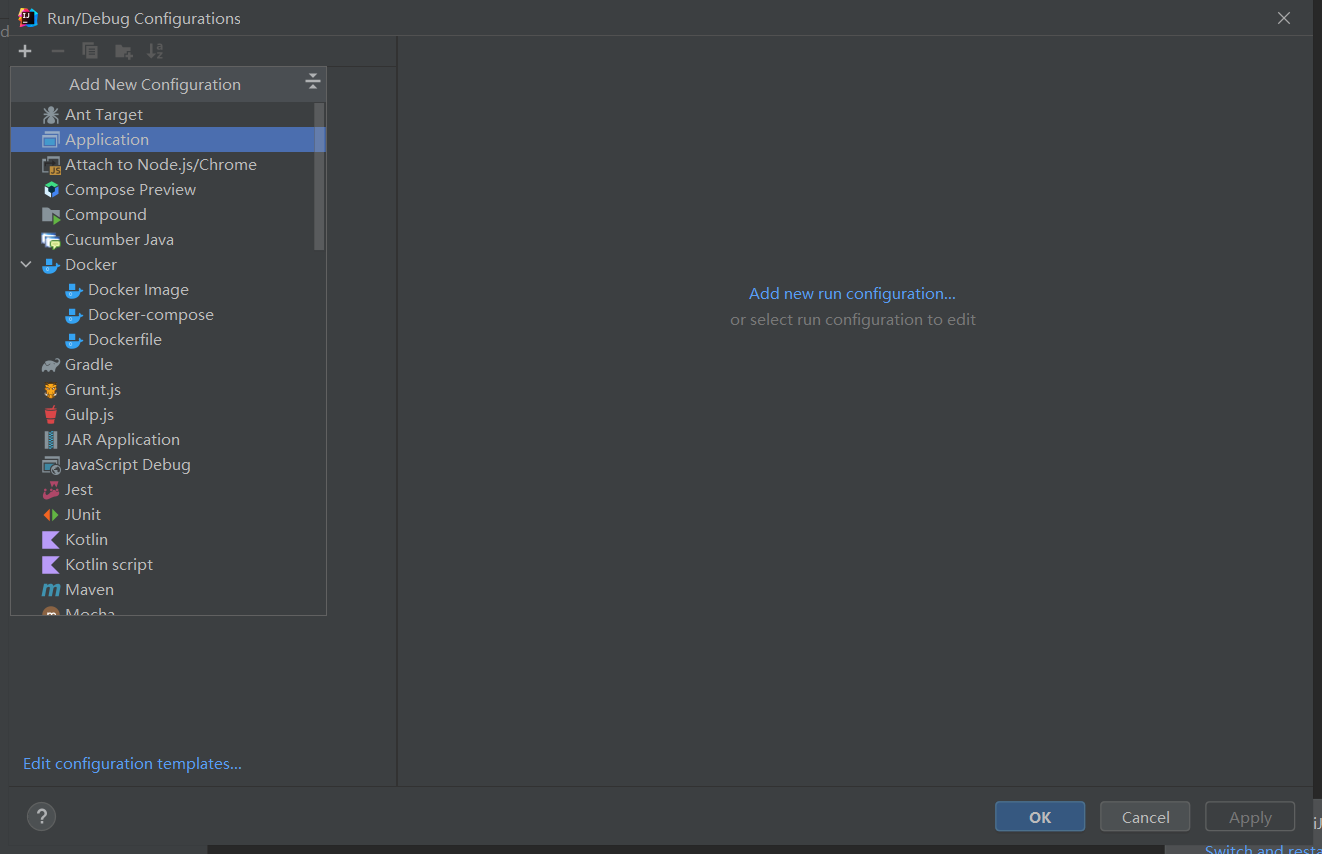Open 'Add new run configuration...' link
The height and width of the screenshot is (854, 1322).
(852, 294)
